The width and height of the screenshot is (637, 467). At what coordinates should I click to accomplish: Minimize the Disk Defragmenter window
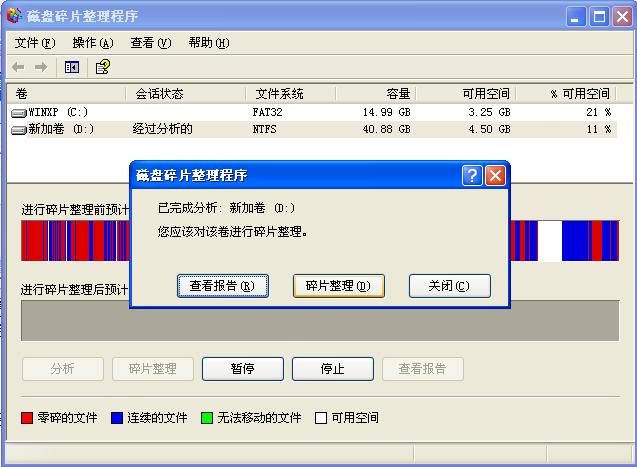576,17
